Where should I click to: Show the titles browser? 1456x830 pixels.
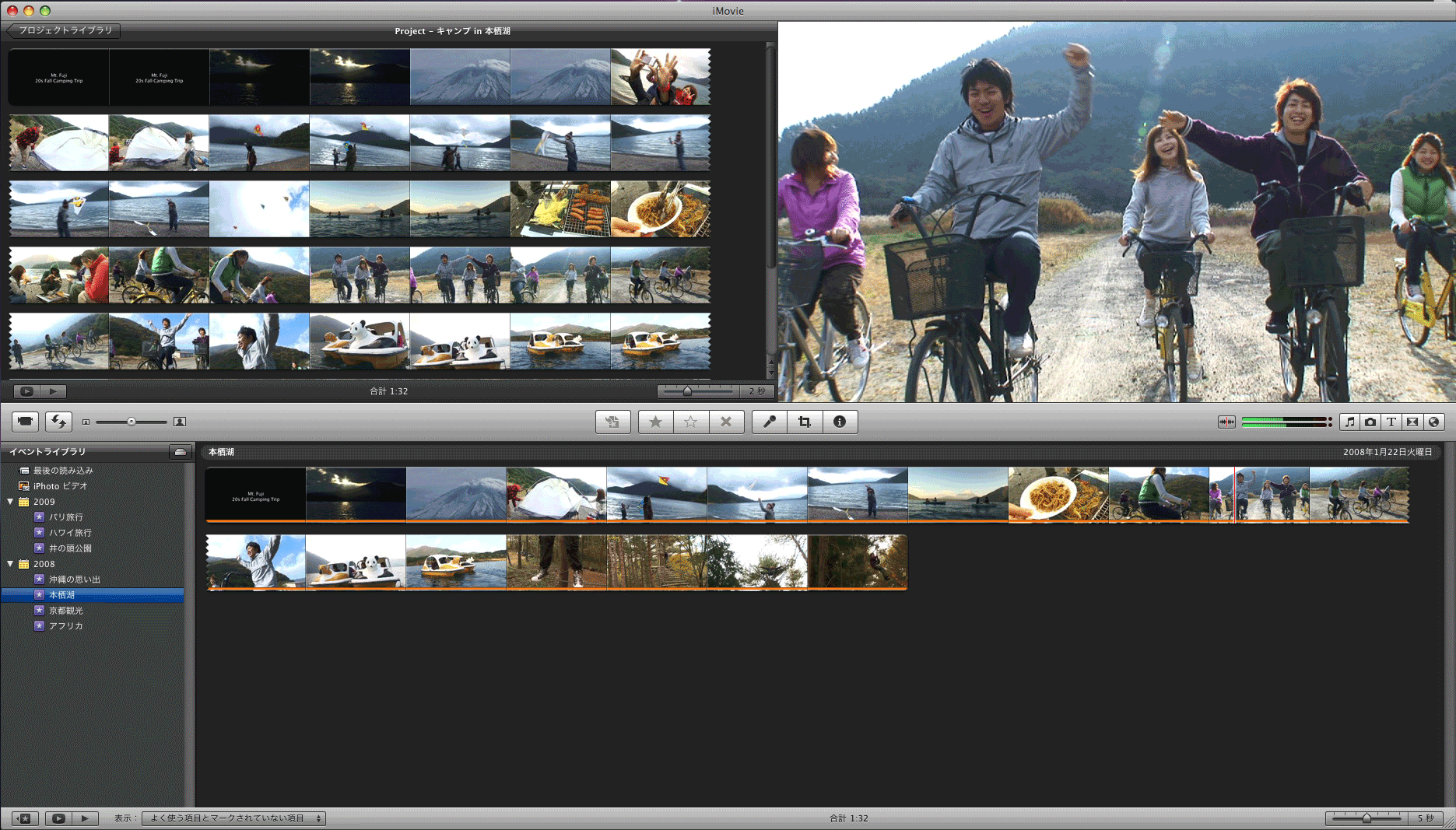tap(1391, 422)
